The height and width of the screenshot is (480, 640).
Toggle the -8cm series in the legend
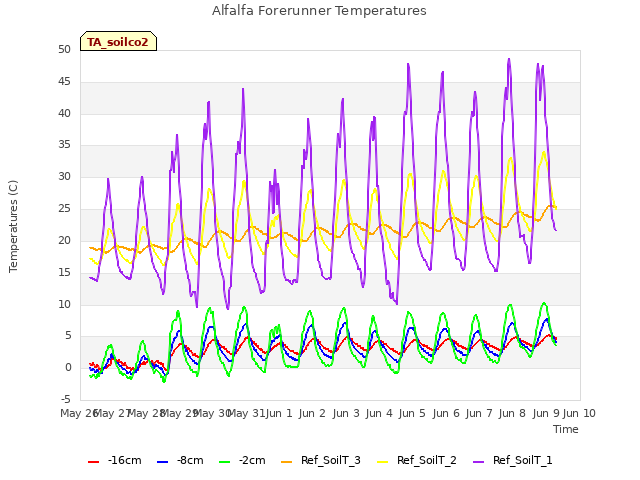180,460
